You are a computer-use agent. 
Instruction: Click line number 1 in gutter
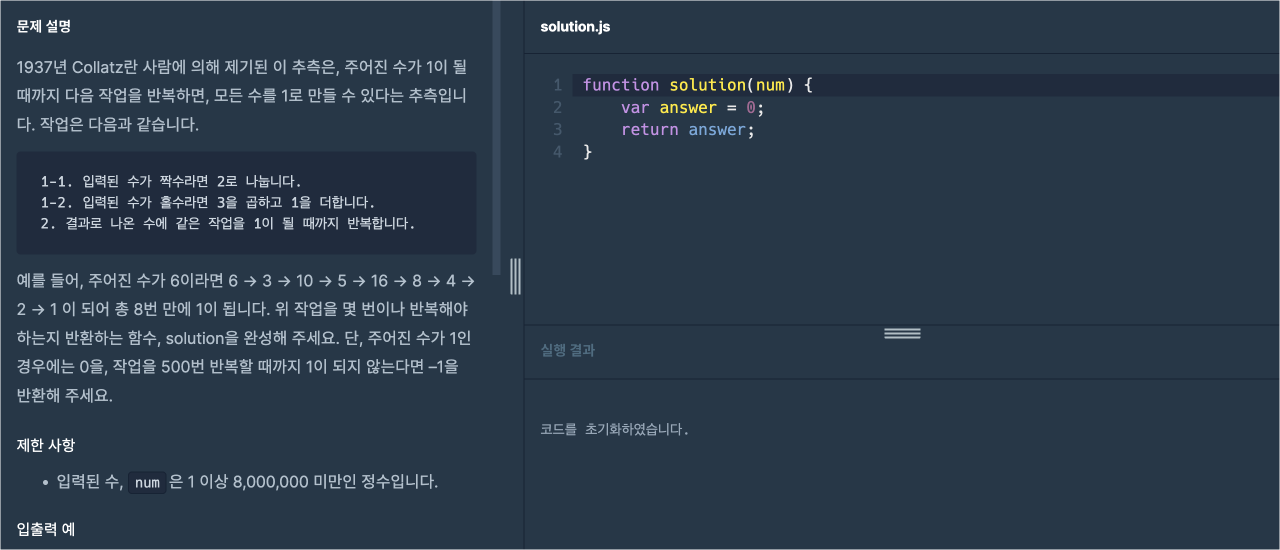[557, 85]
